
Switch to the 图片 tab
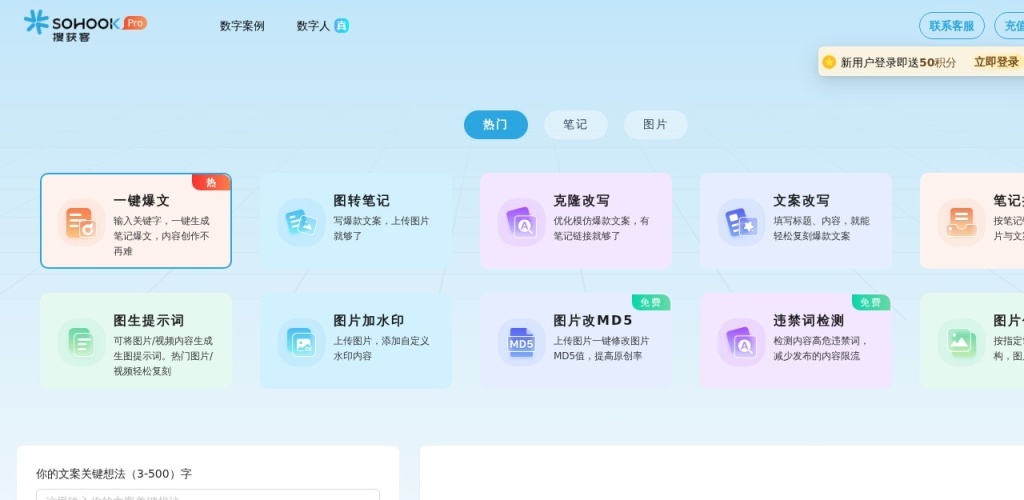pyautogui.click(x=655, y=125)
